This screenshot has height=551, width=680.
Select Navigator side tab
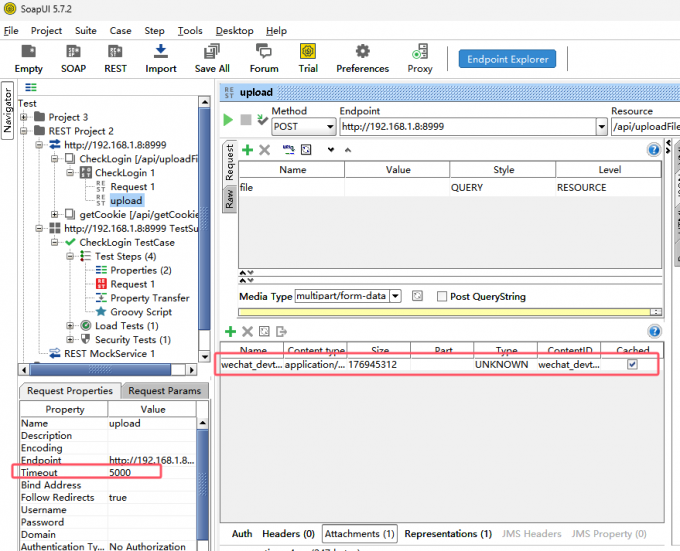7,111
